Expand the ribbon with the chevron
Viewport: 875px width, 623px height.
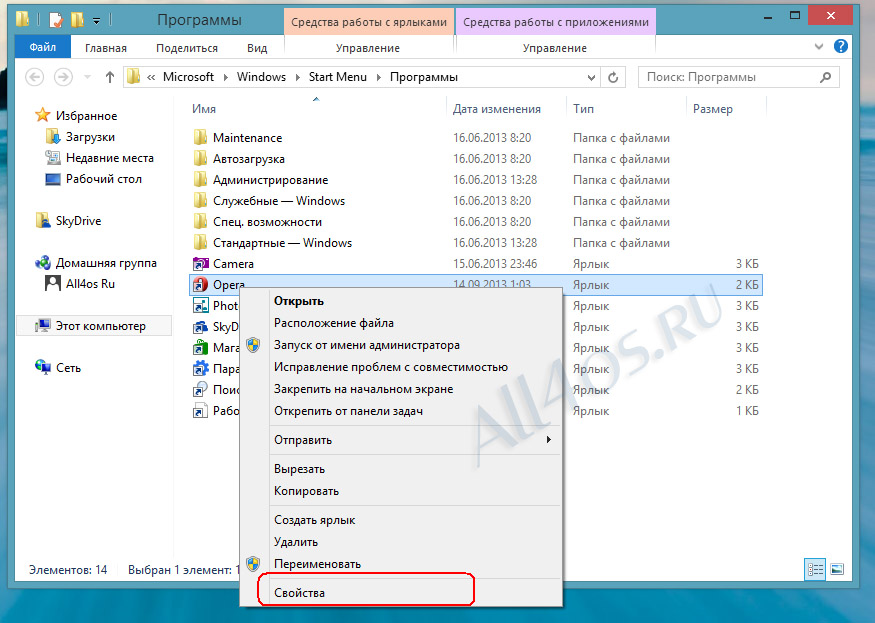pos(819,47)
